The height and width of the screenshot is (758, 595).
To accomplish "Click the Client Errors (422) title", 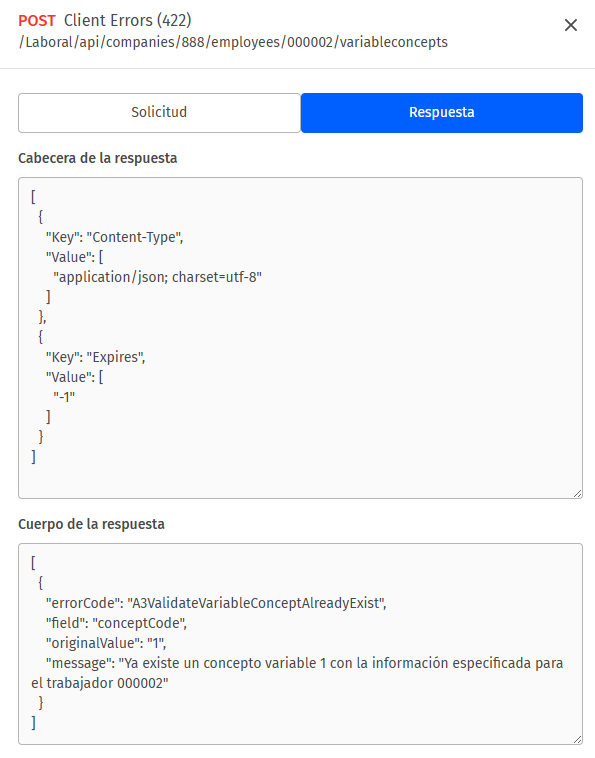I will pos(128,21).
